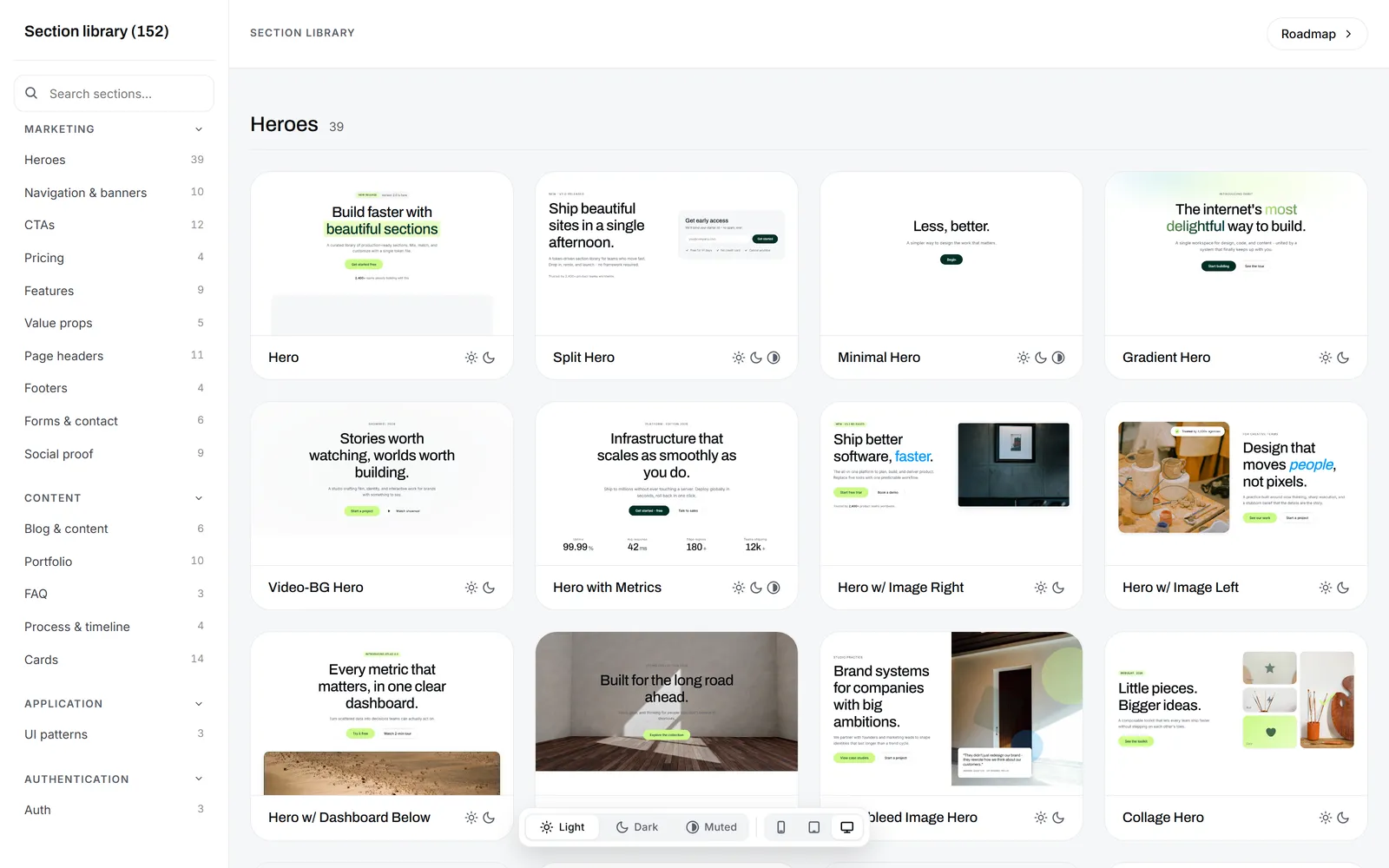This screenshot has height=868, width=1389.
Task: Select the mobile viewport in floating toolbar
Action: (x=781, y=827)
